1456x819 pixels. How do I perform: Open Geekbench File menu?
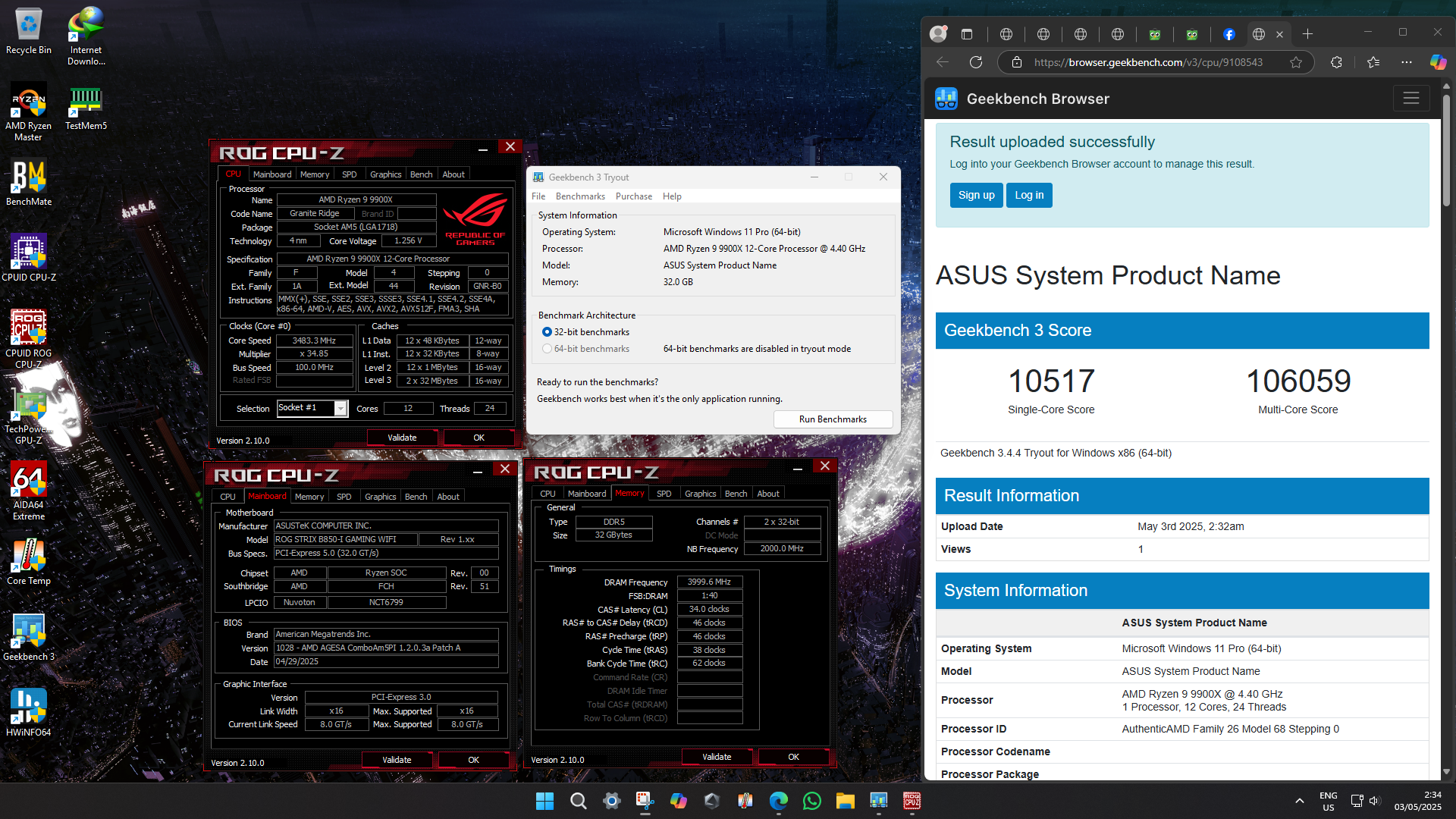(538, 196)
